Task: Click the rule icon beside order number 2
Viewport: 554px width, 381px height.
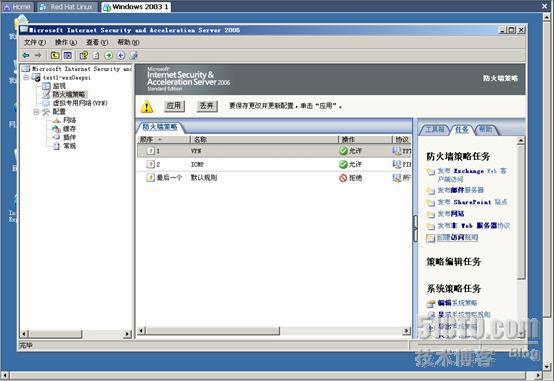Action: point(151,164)
